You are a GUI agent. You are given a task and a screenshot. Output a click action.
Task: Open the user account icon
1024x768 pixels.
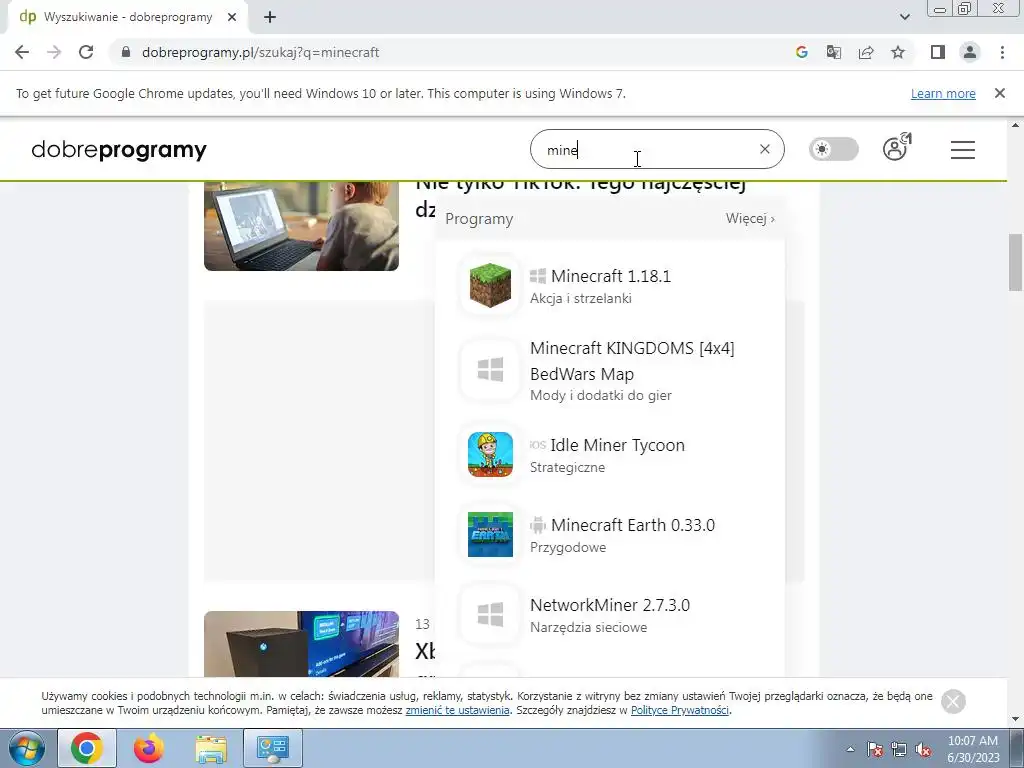(897, 148)
